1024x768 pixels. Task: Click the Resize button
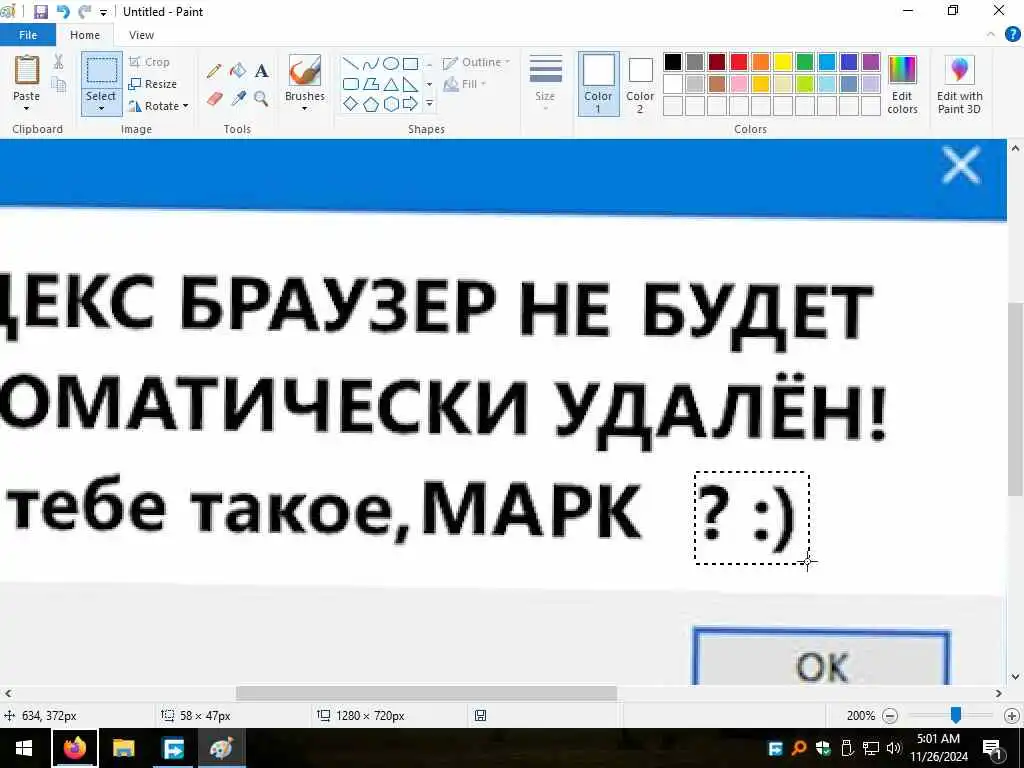click(x=153, y=84)
